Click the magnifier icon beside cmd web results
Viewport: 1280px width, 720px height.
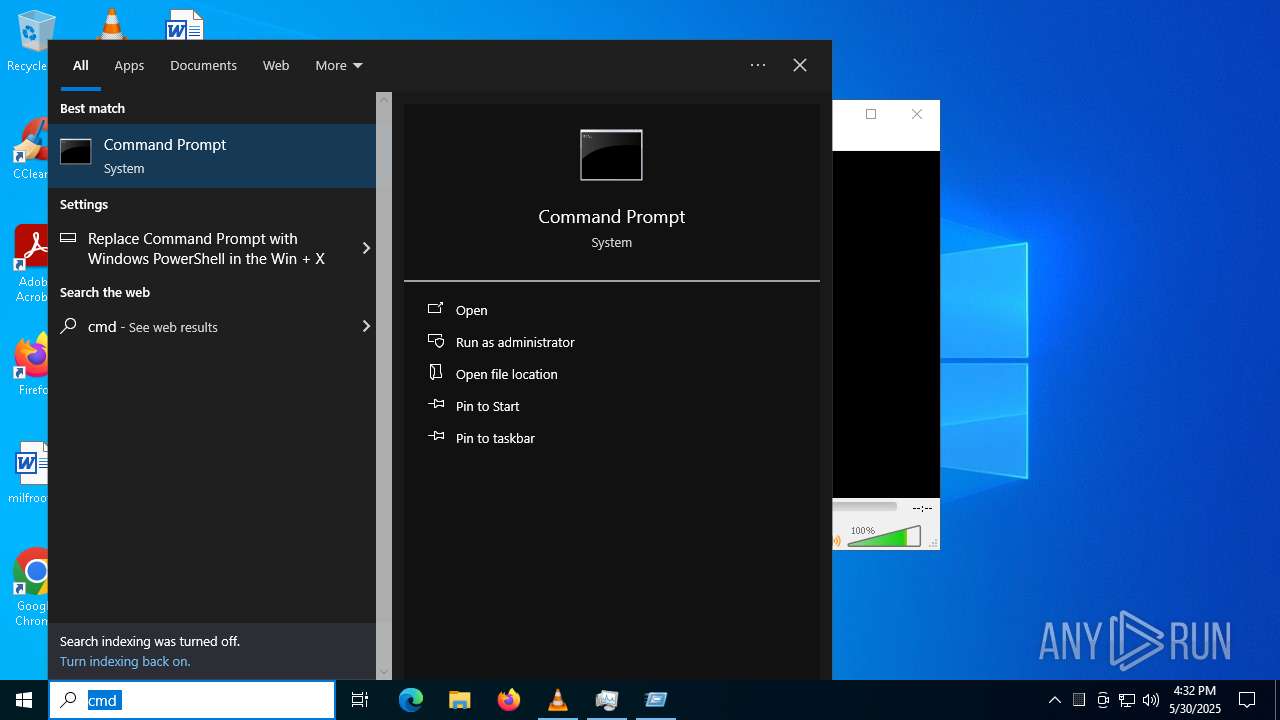[x=68, y=326]
